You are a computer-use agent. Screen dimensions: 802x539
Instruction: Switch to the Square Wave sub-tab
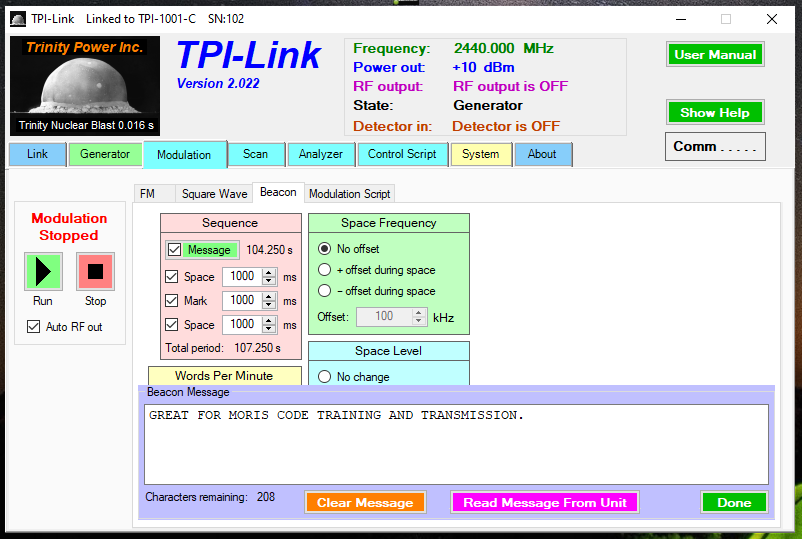pyautogui.click(x=214, y=194)
